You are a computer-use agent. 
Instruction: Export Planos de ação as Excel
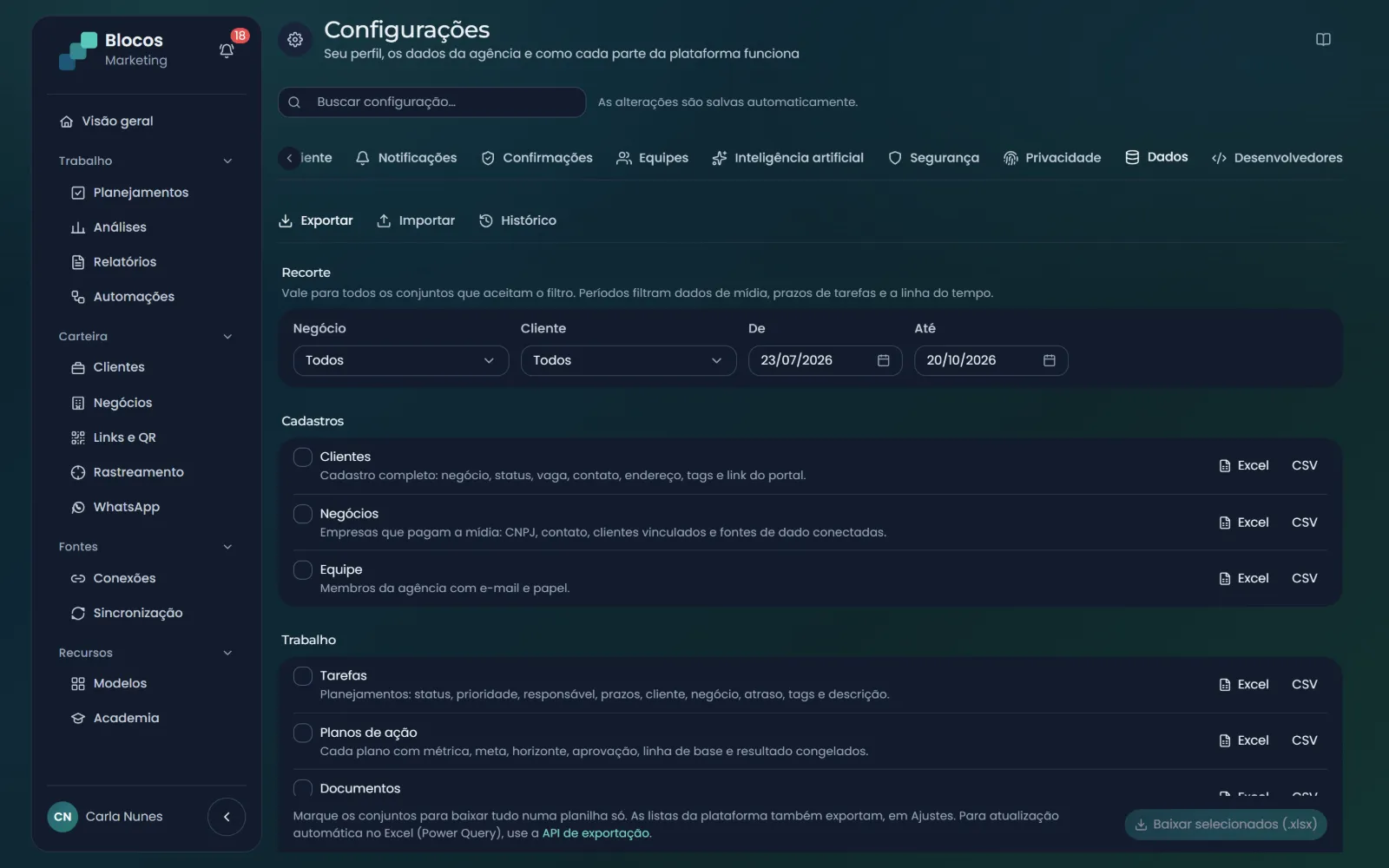pyautogui.click(x=1244, y=740)
